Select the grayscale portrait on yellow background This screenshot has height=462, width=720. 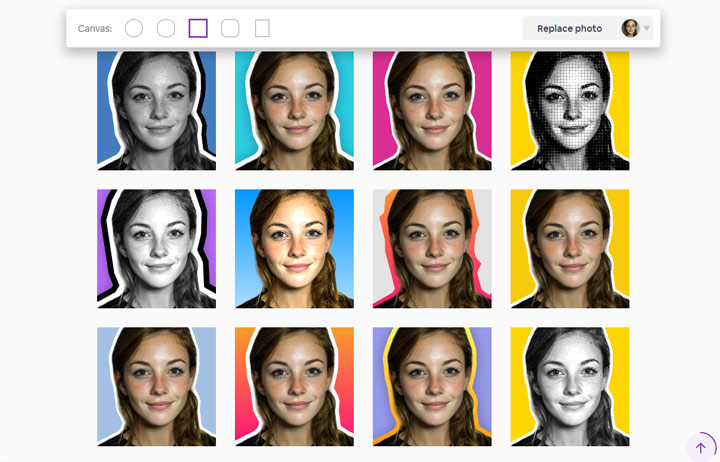[x=570, y=386]
